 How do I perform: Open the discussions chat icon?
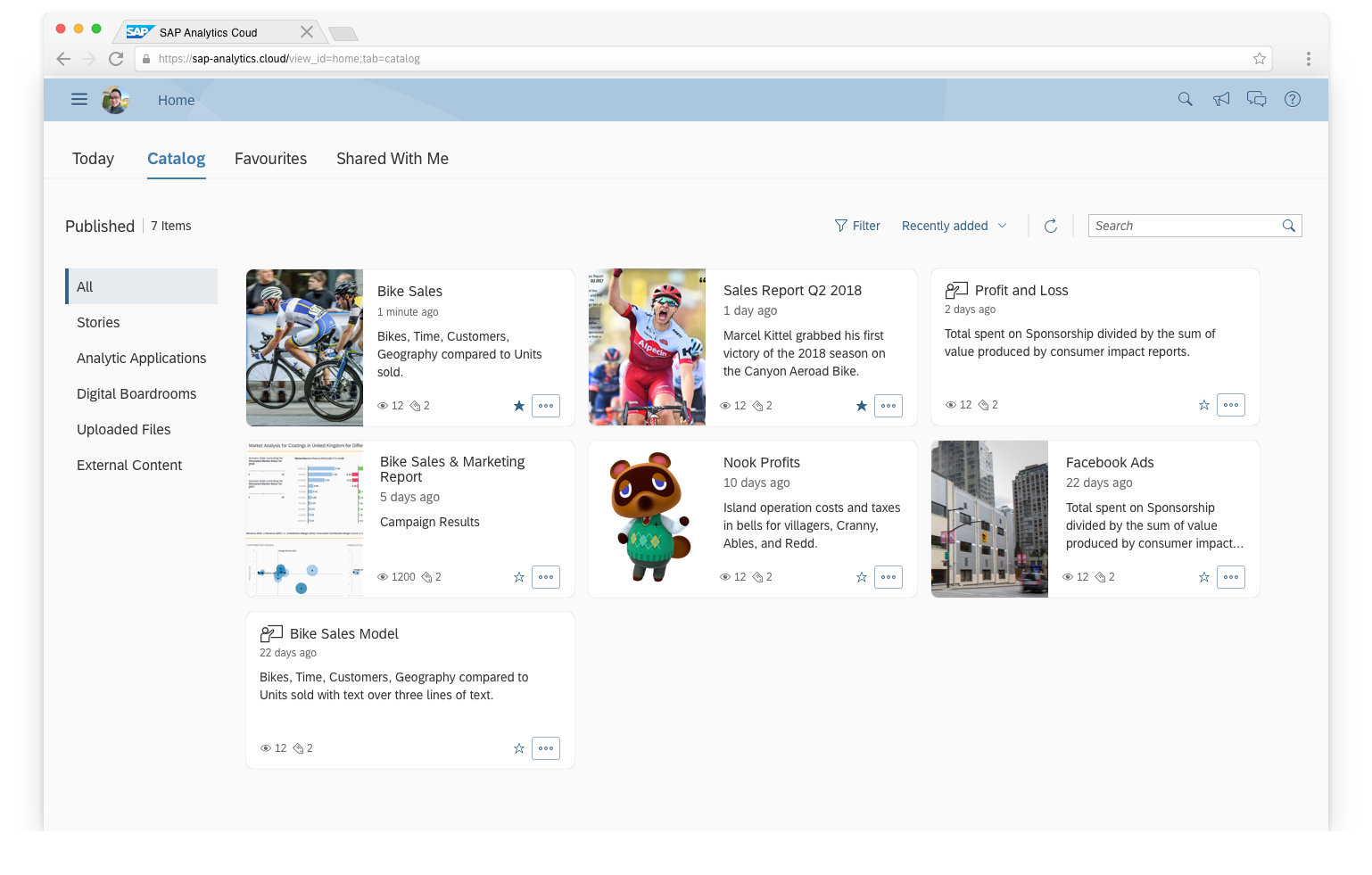coord(1257,99)
